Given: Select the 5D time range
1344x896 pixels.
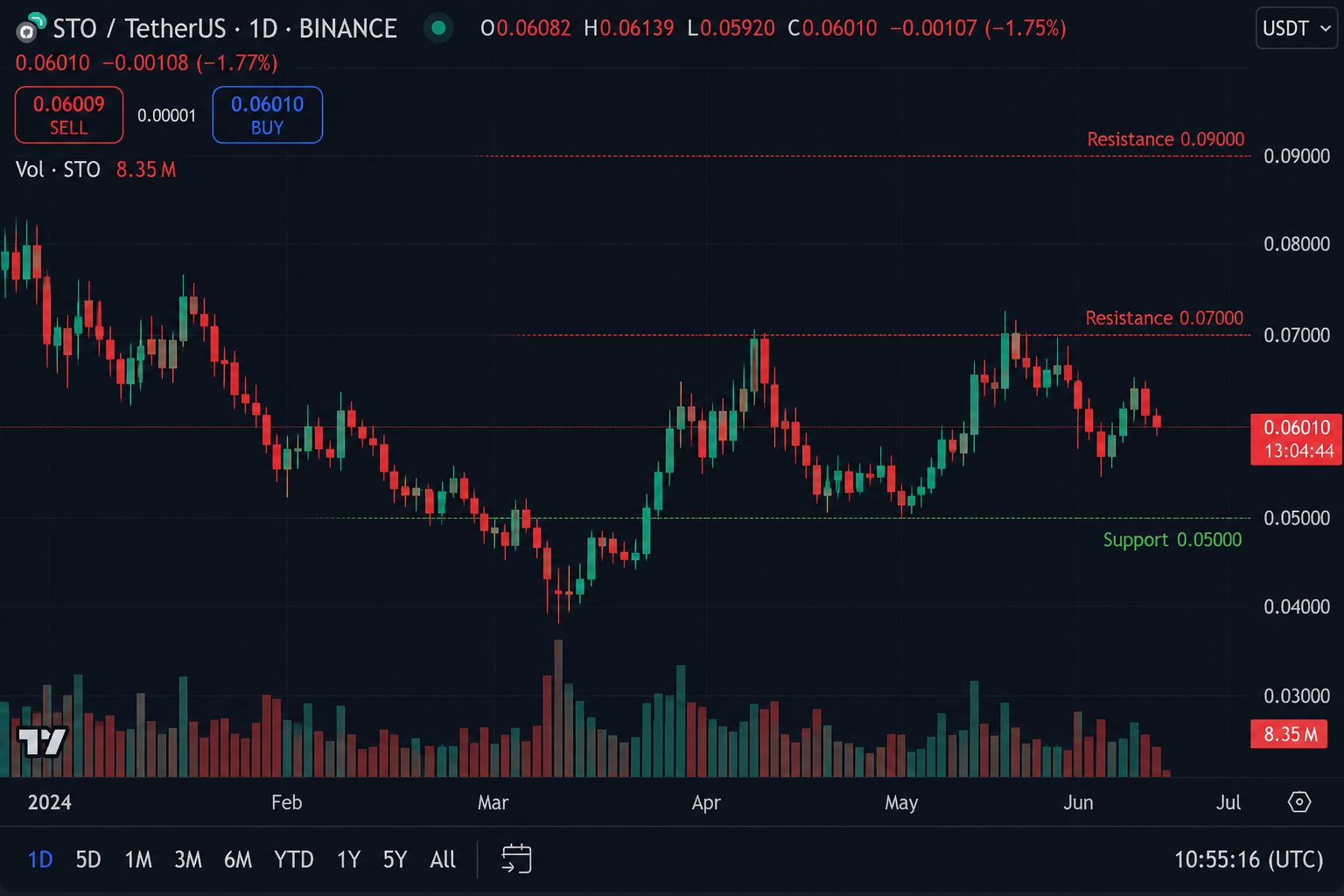Looking at the screenshot, I should click(88, 859).
